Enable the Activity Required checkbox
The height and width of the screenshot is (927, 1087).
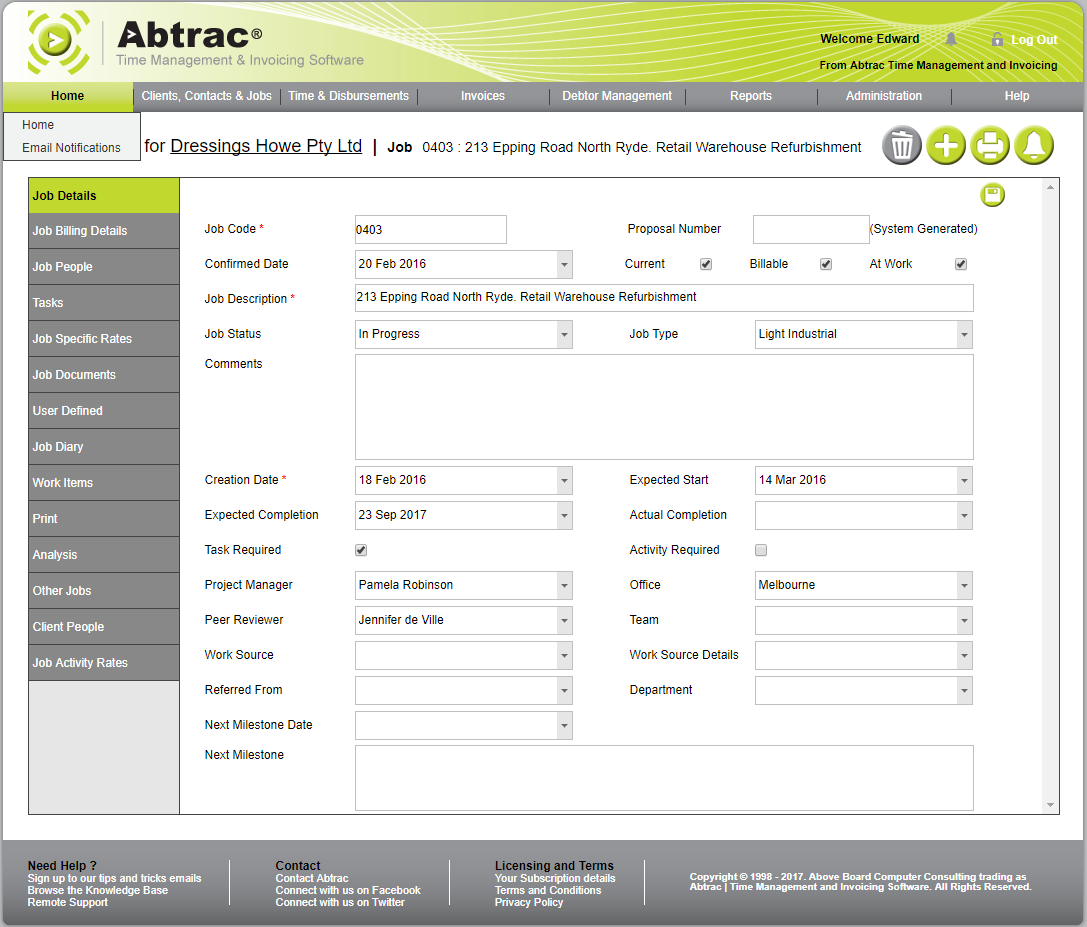point(761,550)
